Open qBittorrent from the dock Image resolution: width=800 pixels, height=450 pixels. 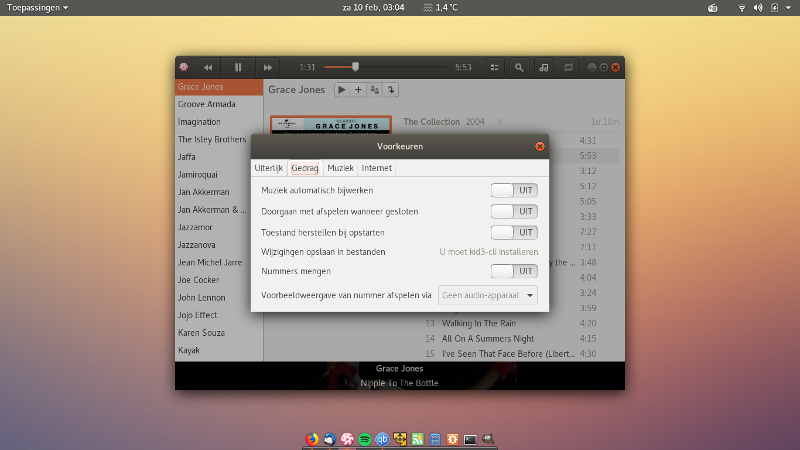[x=382, y=439]
